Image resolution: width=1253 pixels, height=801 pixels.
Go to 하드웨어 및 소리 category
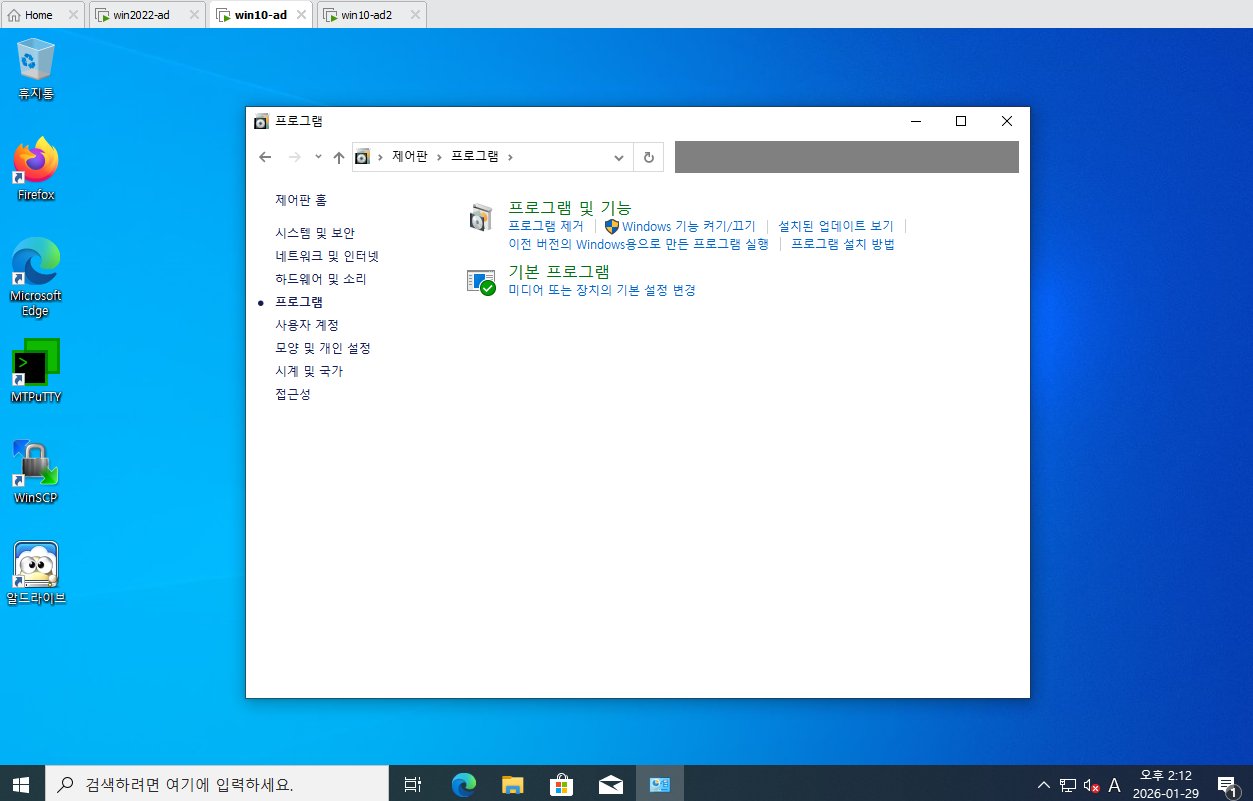(321, 279)
